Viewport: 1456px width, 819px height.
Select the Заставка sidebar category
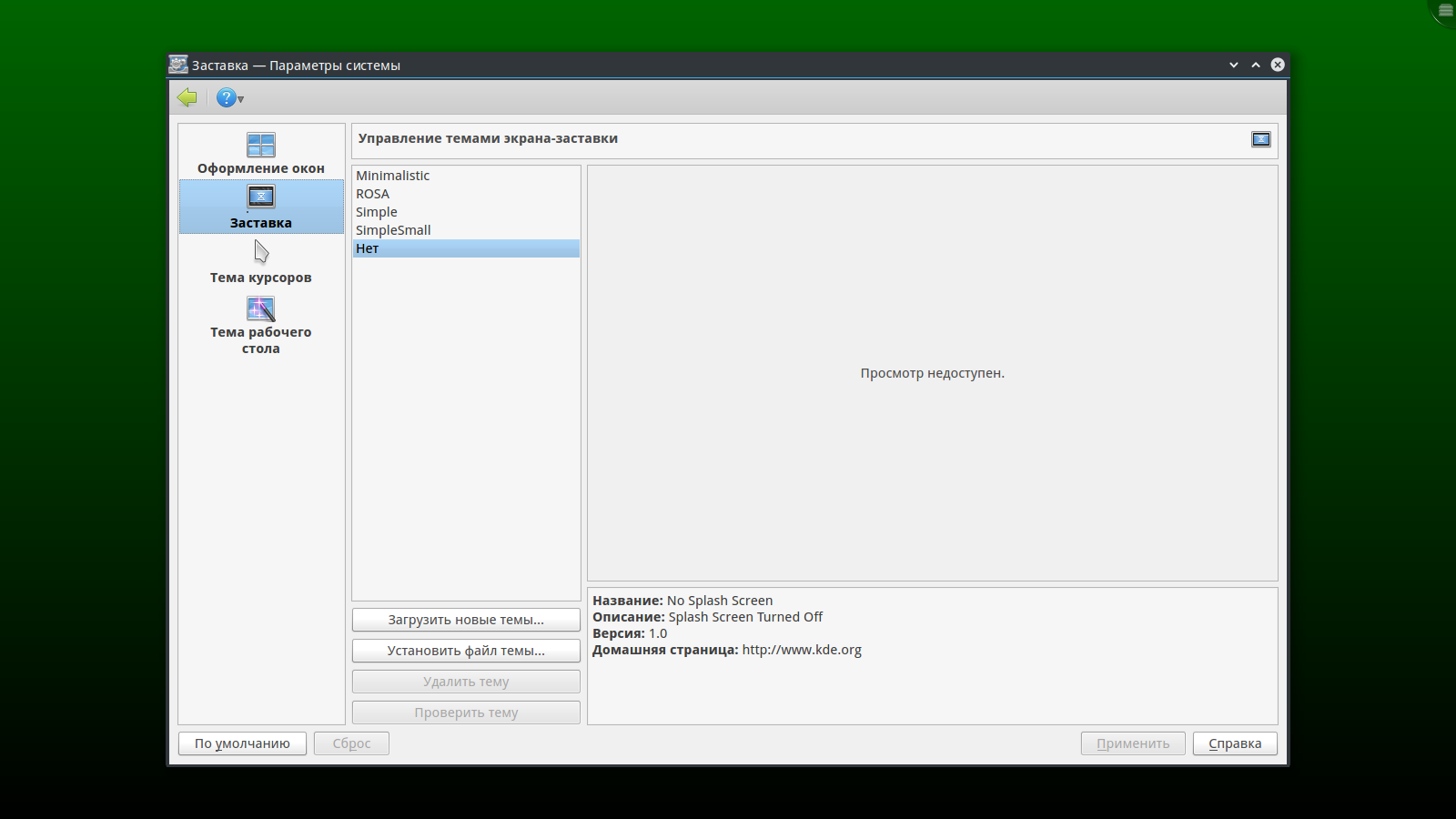(x=261, y=207)
